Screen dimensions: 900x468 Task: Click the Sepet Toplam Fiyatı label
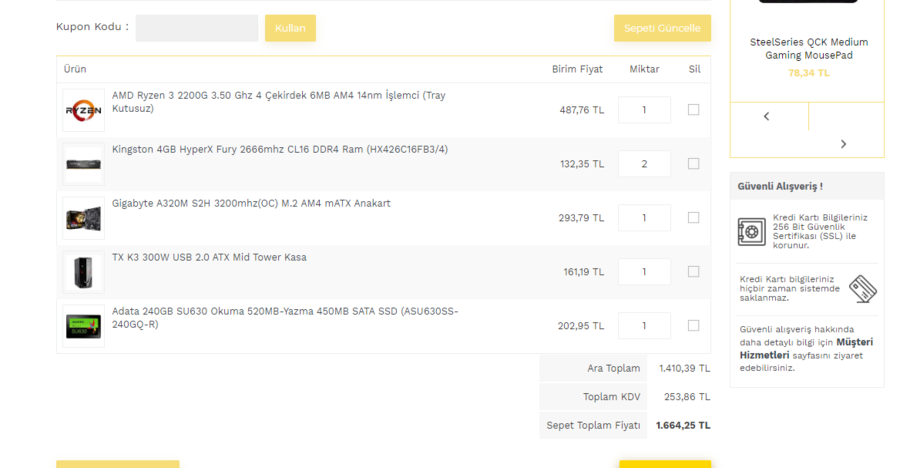(x=593, y=426)
